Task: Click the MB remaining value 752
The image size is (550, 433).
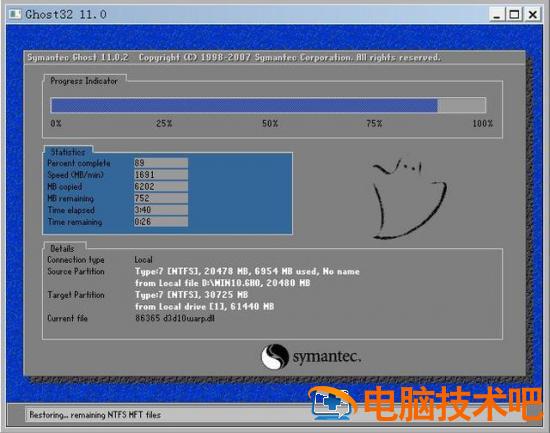Action: tap(161, 198)
